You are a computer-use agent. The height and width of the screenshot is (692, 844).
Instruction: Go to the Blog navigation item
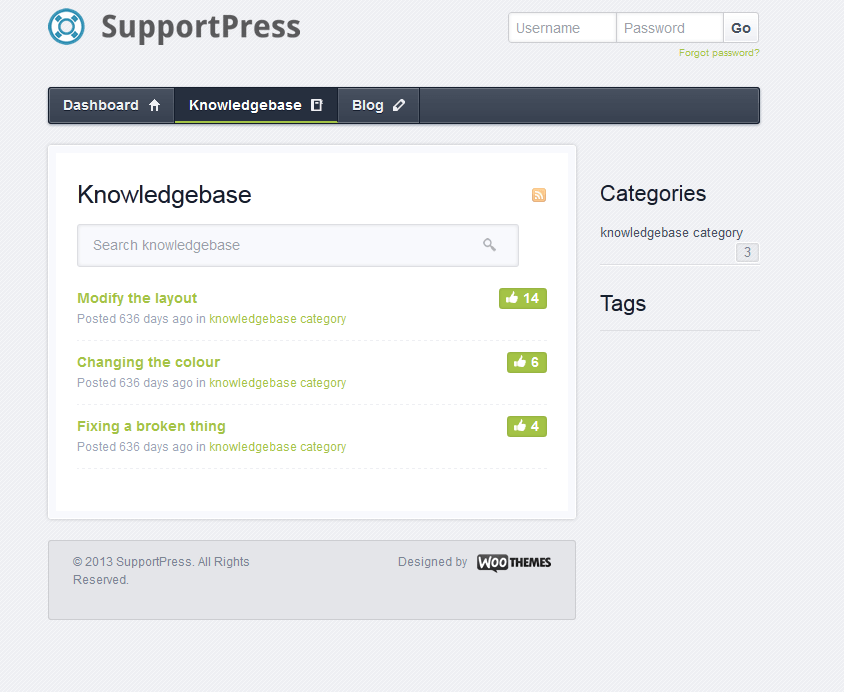coord(378,105)
